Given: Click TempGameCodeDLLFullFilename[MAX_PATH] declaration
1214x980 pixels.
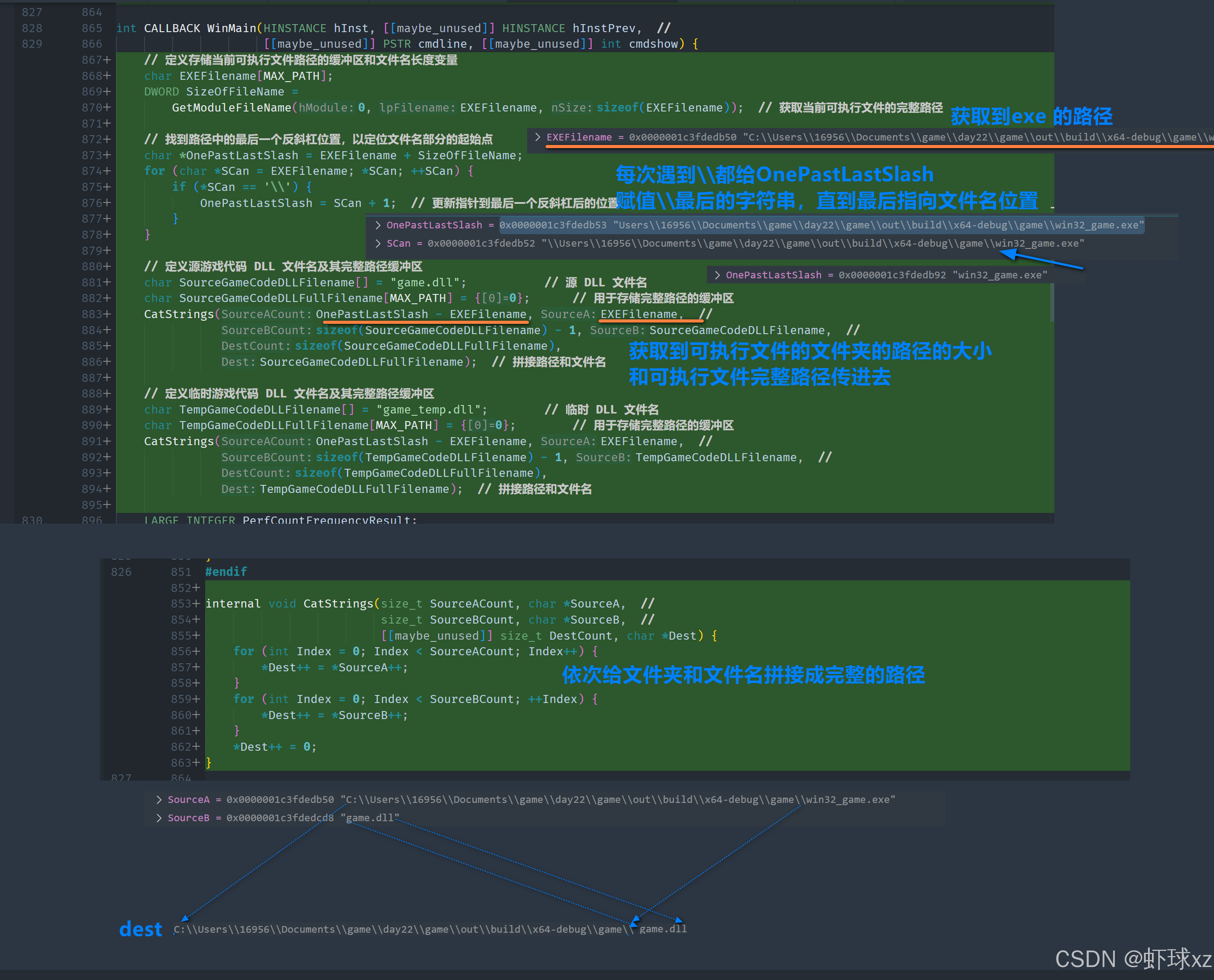Looking at the screenshot, I should coord(330,425).
